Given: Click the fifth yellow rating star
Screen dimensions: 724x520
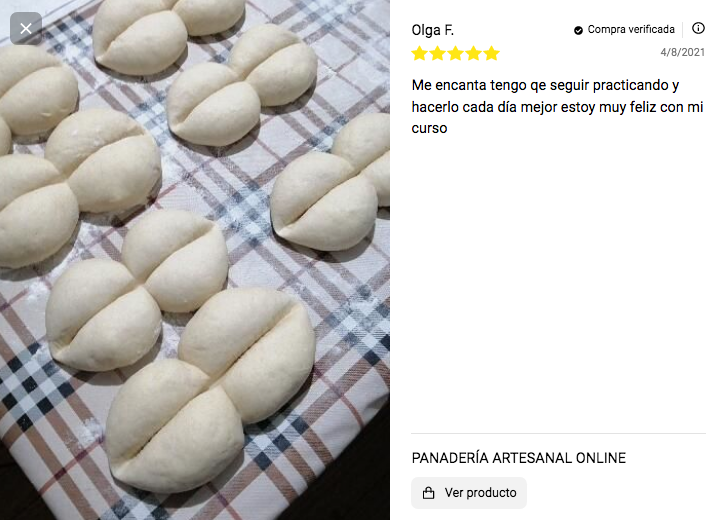Looking at the screenshot, I should coord(491,54).
